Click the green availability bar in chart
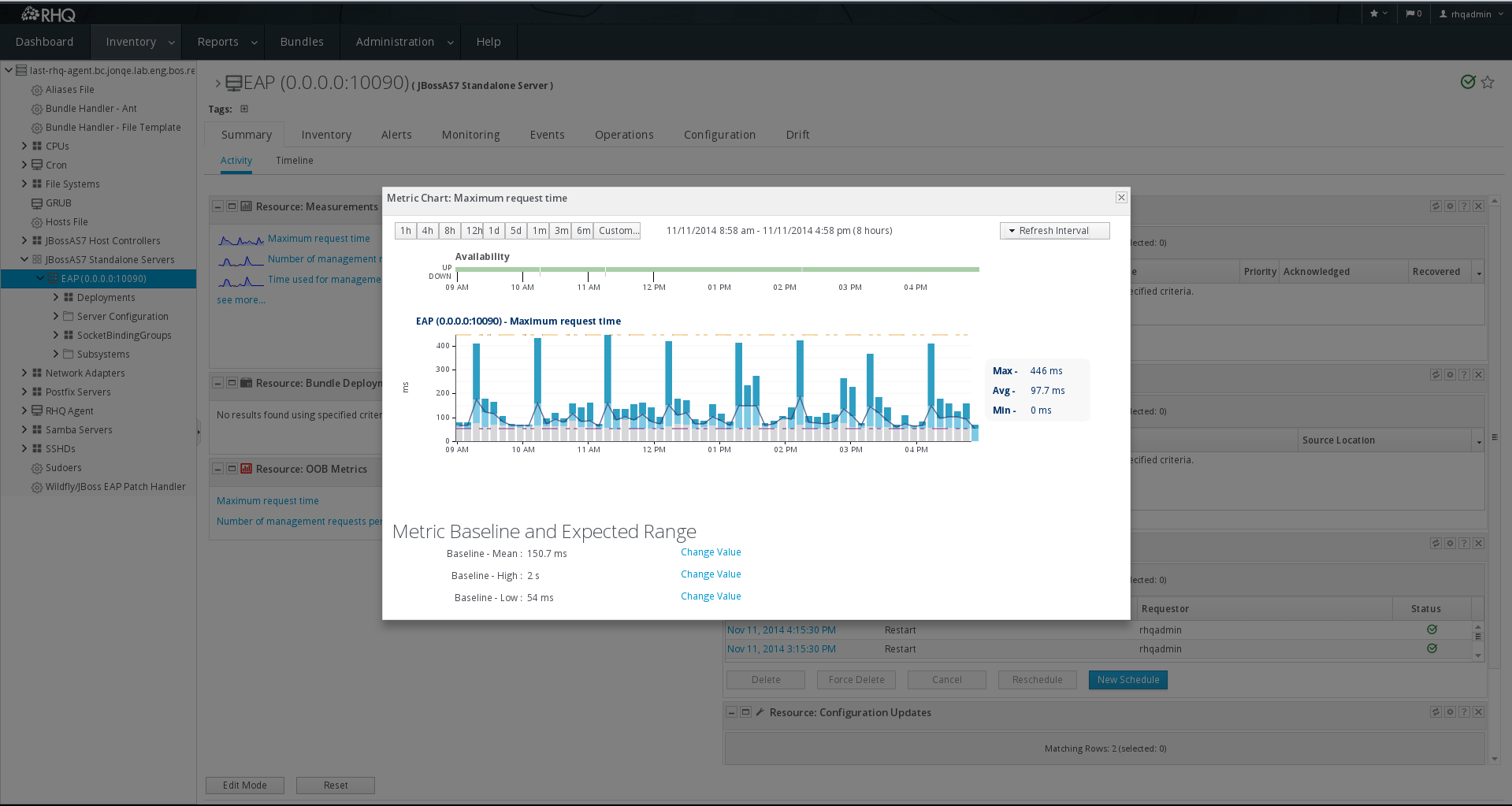Viewport: 1512px width, 806px height. click(x=717, y=269)
